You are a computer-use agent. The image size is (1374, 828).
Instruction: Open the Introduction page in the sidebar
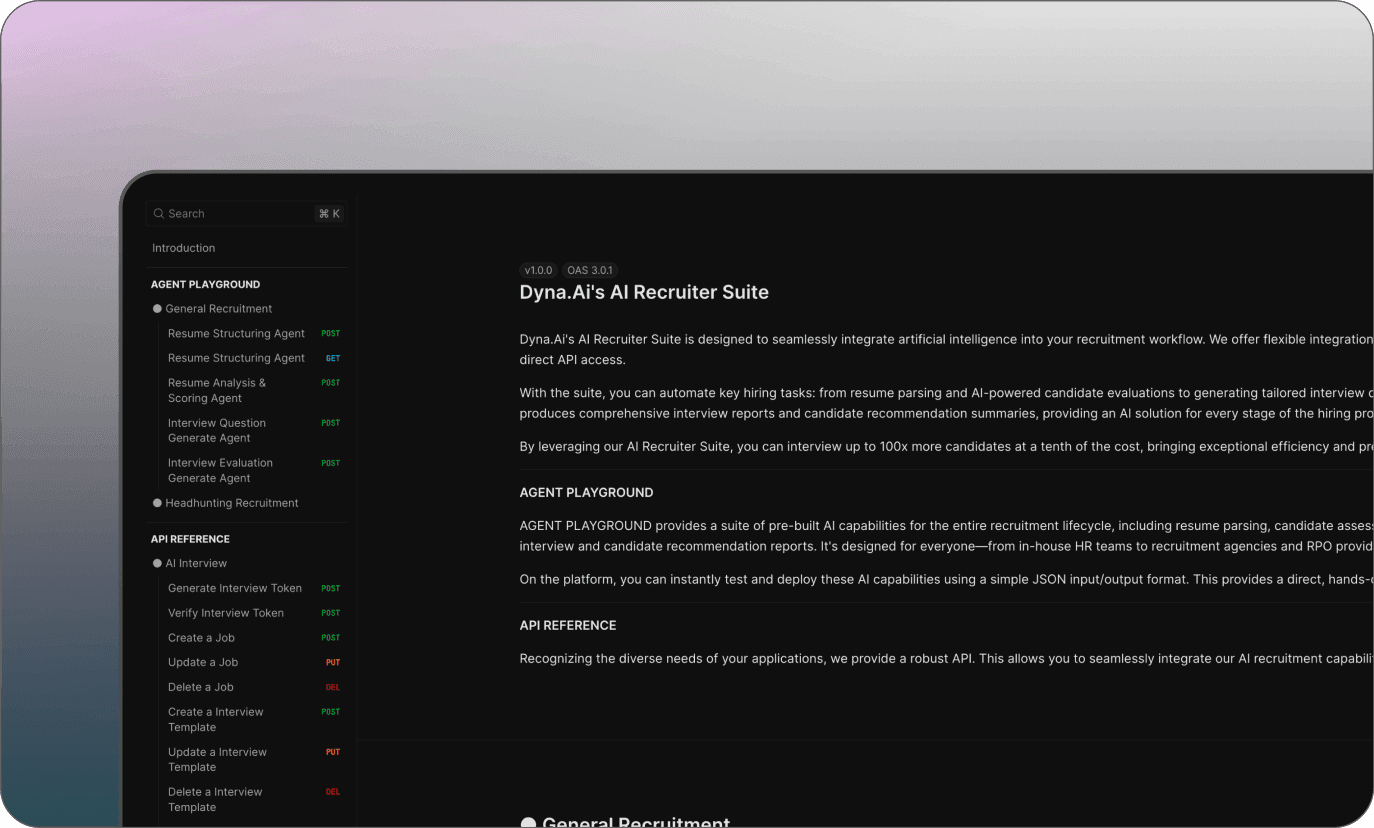184,248
